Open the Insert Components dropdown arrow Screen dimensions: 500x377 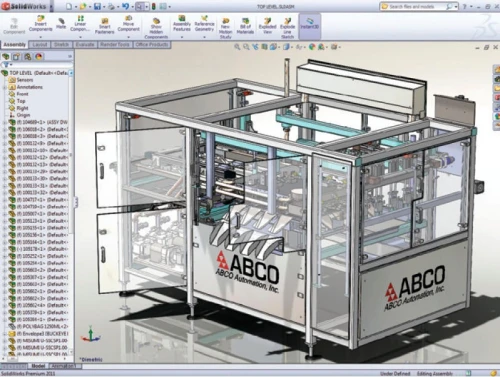(40, 37)
